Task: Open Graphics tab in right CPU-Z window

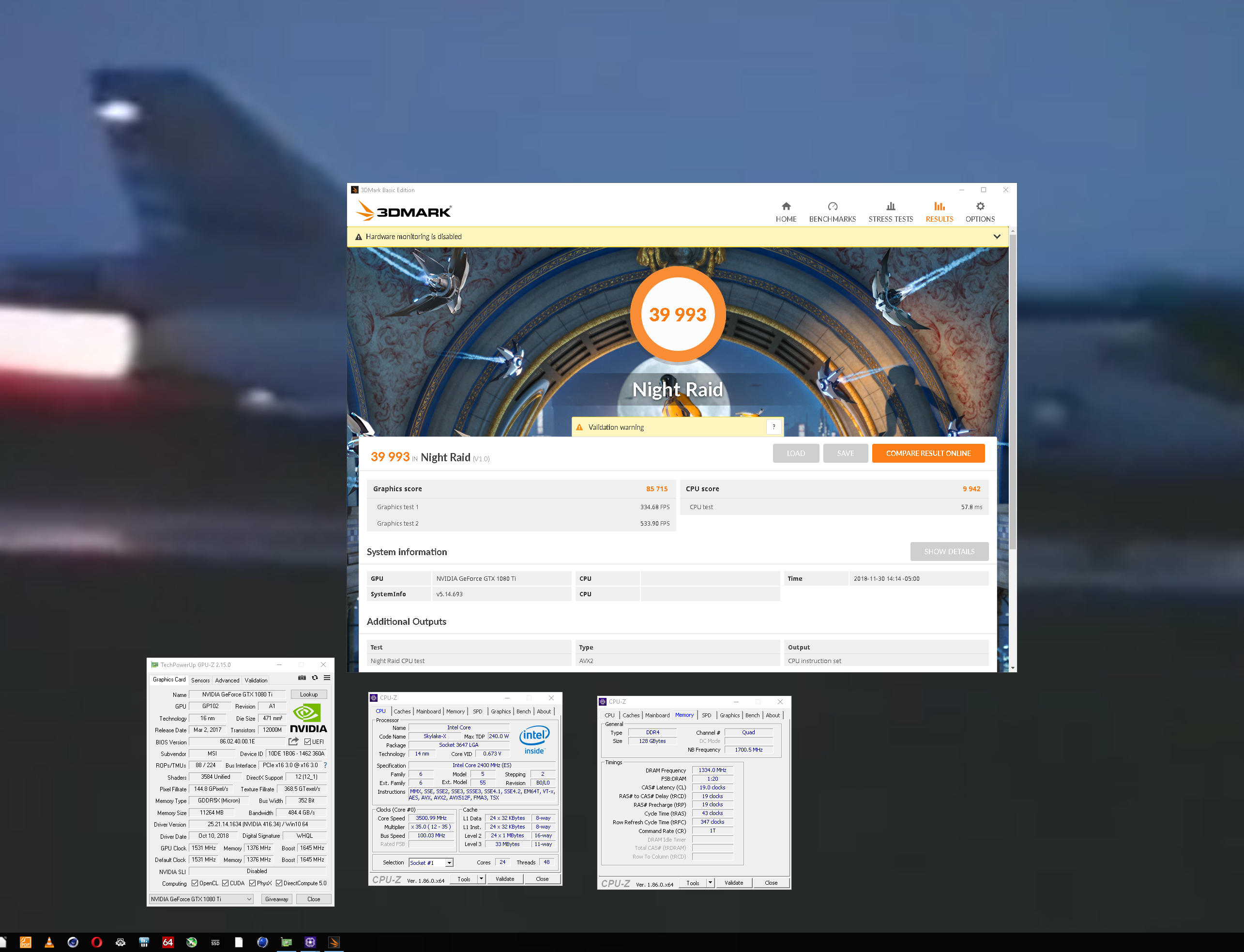Action: (x=729, y=715)
